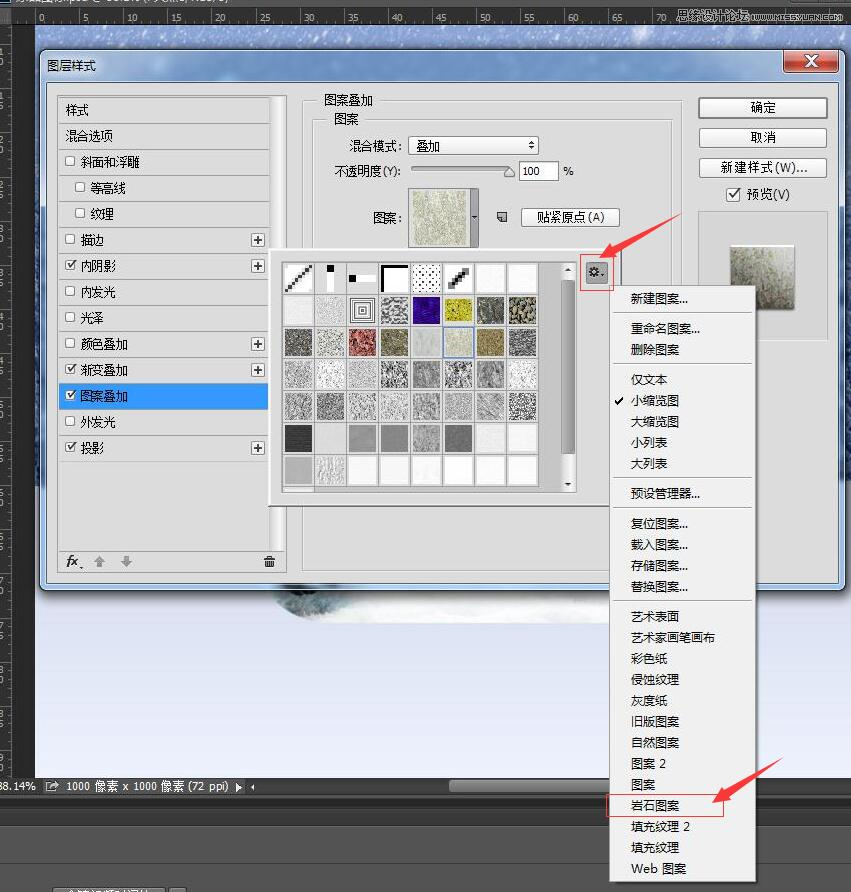The image size is (851, 892).
Task: Click the fx add style icon
Action: click(73, 562)
